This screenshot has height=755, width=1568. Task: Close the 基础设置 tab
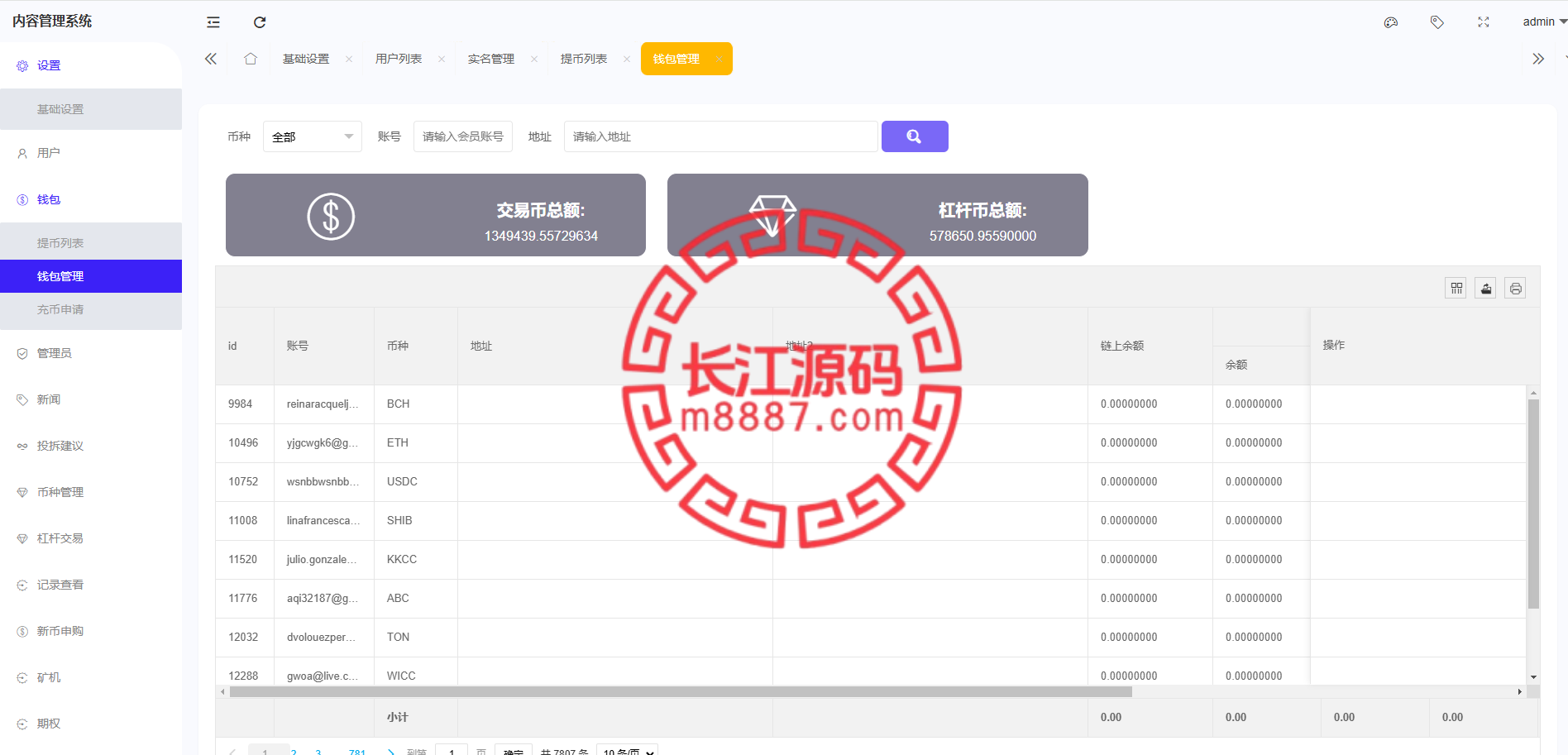pos(349,59)
